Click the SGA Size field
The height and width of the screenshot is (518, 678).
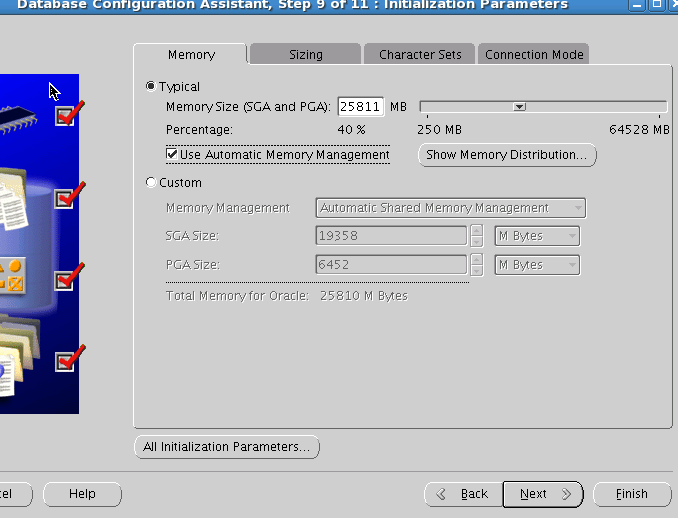pos(391,236)
